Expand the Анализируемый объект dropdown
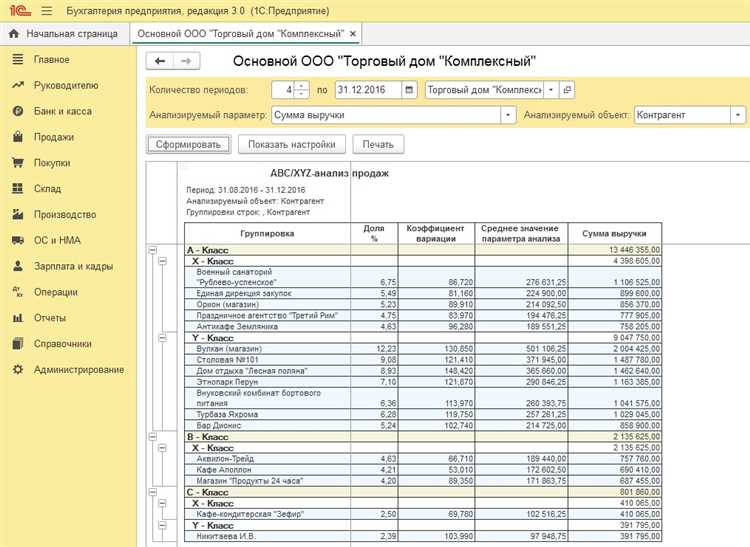Viewport: 750px width, 547px height. [738, 115]
